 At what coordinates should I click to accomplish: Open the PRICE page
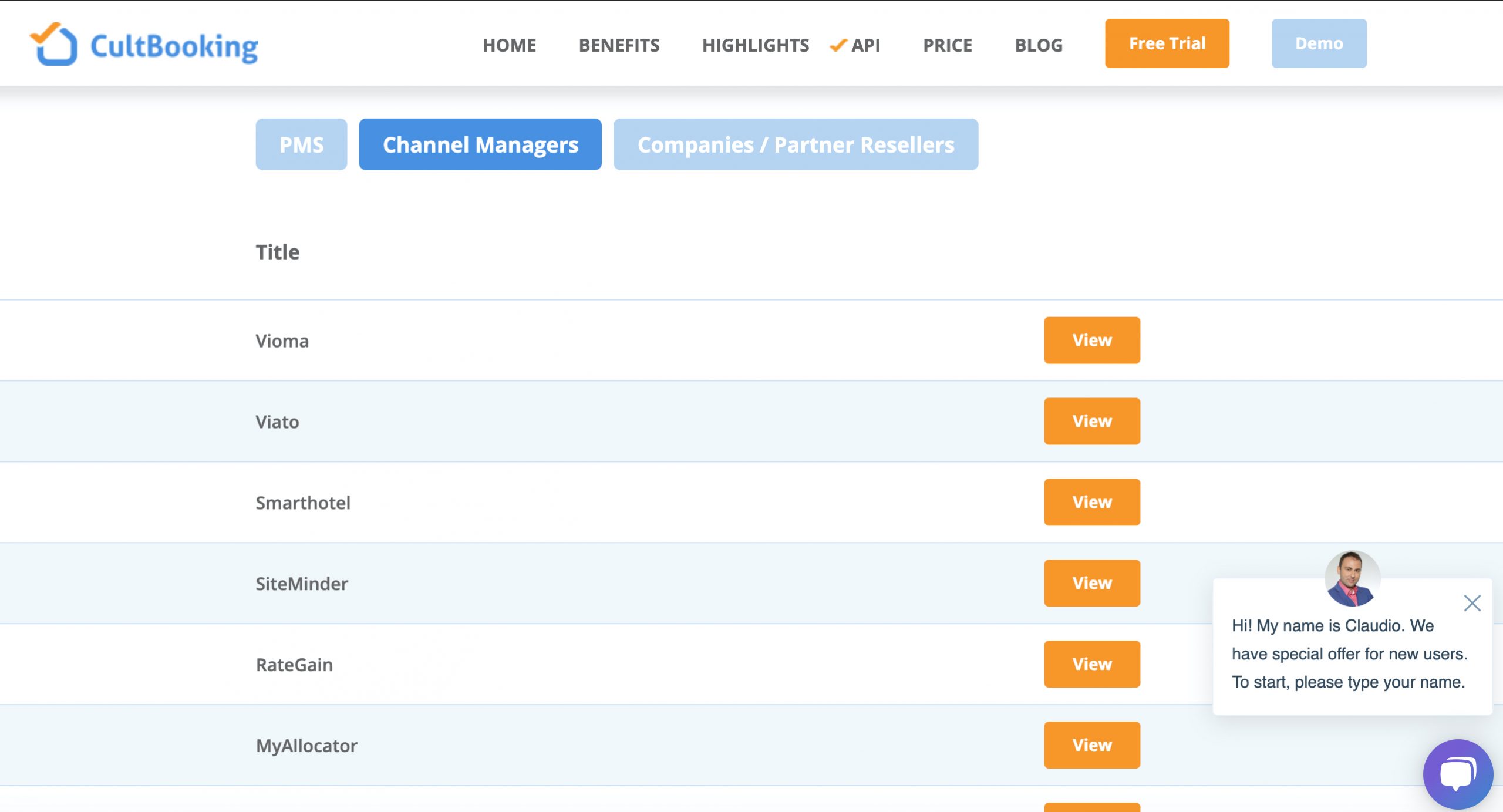[947, 45]
